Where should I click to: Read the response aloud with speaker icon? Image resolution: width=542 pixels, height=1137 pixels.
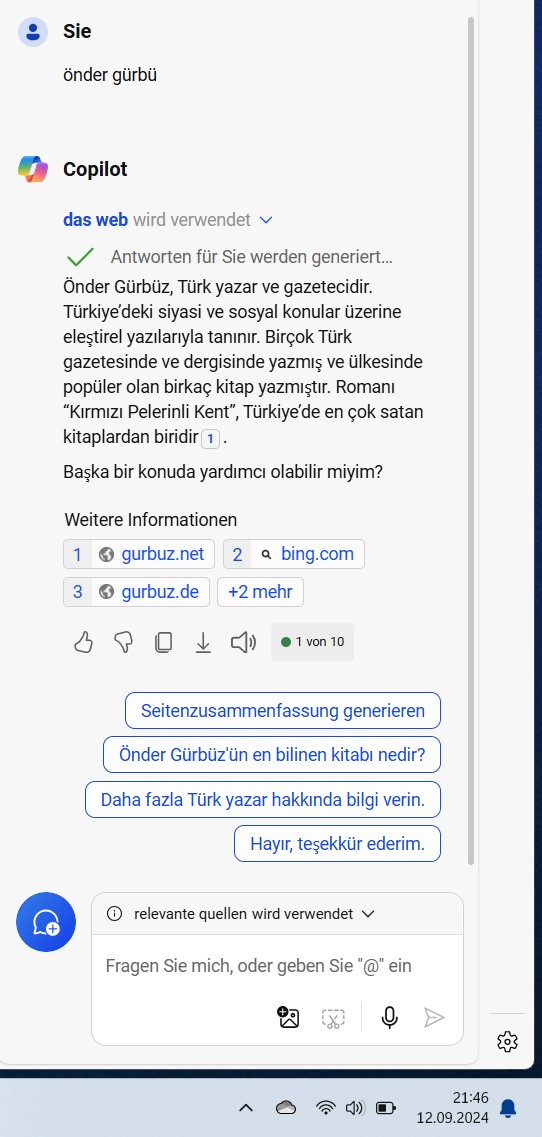(x=244, y=642)
